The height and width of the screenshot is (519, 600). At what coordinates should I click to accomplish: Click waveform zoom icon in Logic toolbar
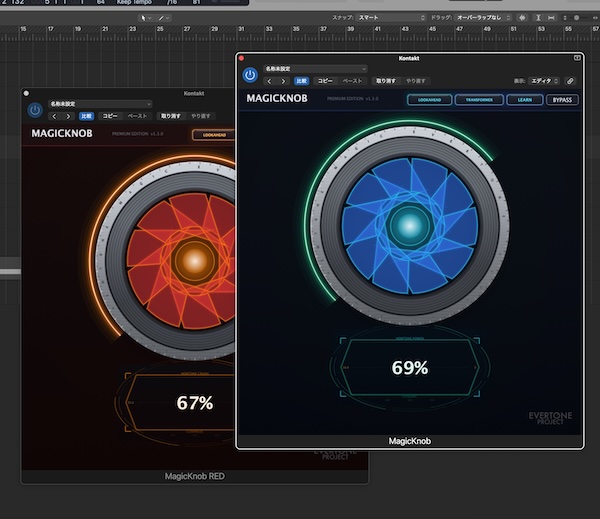[522, 18]
